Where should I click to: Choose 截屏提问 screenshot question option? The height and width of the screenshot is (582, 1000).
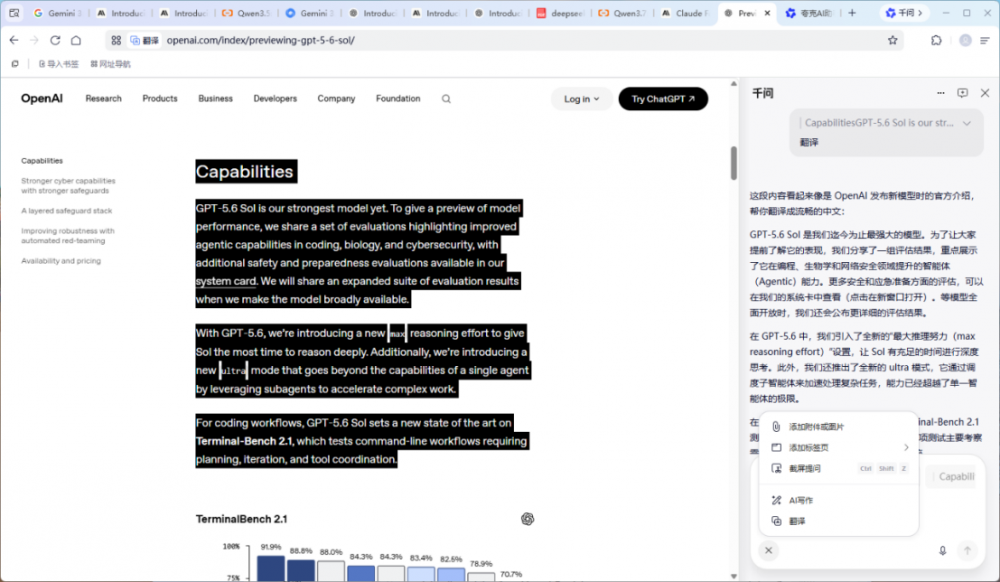coord(839,469)
